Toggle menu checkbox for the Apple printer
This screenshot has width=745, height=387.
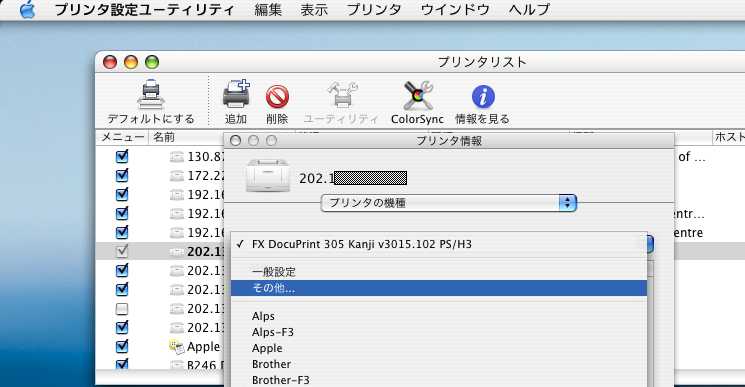point(122,346)
